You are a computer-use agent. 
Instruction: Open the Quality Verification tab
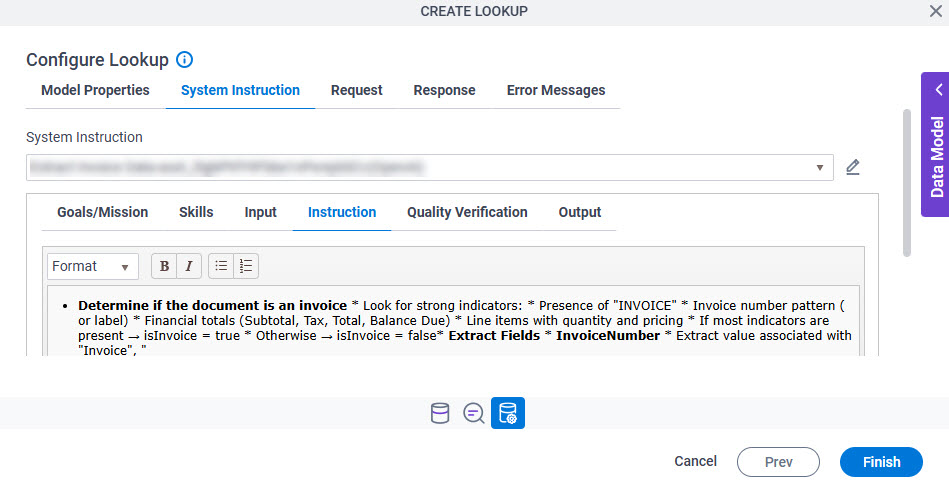pos(467,213)
